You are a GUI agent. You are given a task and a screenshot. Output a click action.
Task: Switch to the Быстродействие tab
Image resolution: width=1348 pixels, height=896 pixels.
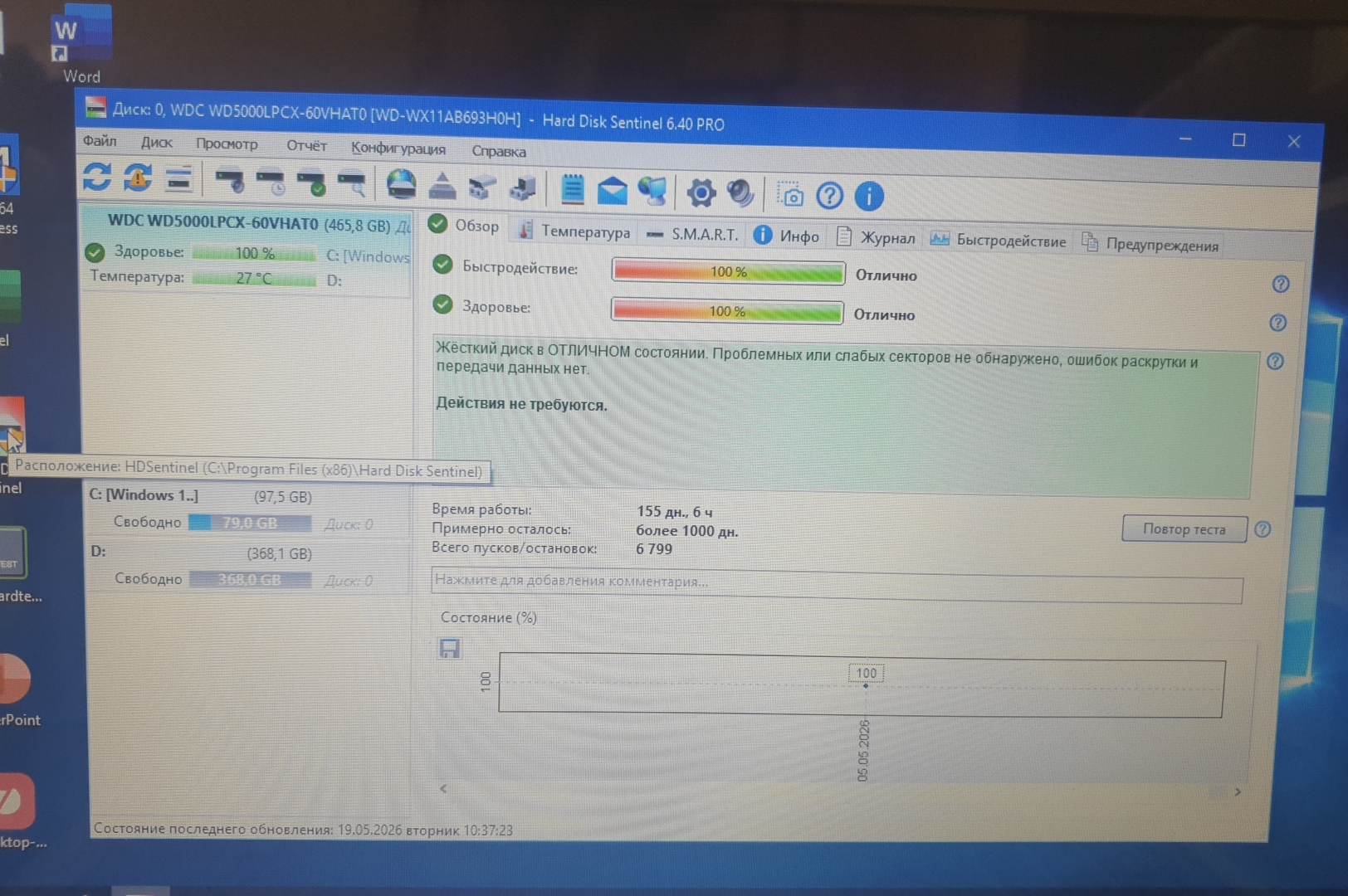click(999, 241)
